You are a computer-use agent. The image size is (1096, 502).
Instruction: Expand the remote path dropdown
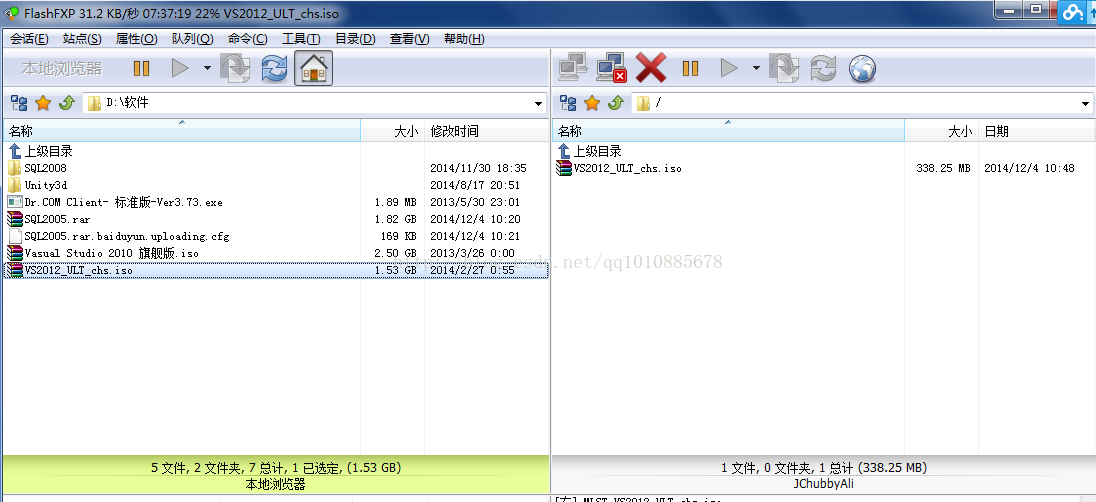1086,104
